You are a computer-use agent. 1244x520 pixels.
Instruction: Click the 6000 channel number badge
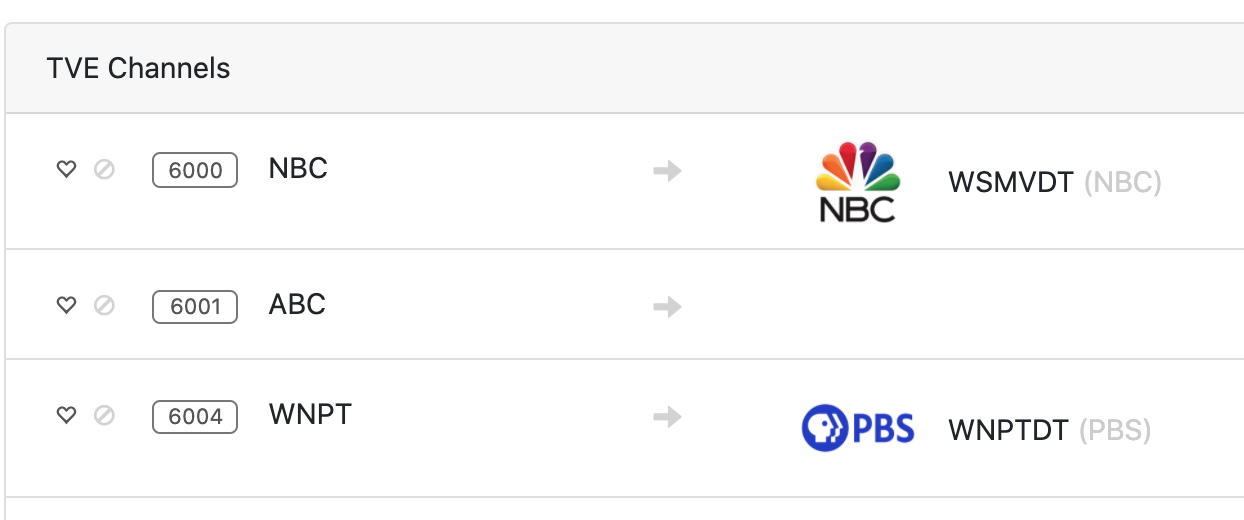195,170
